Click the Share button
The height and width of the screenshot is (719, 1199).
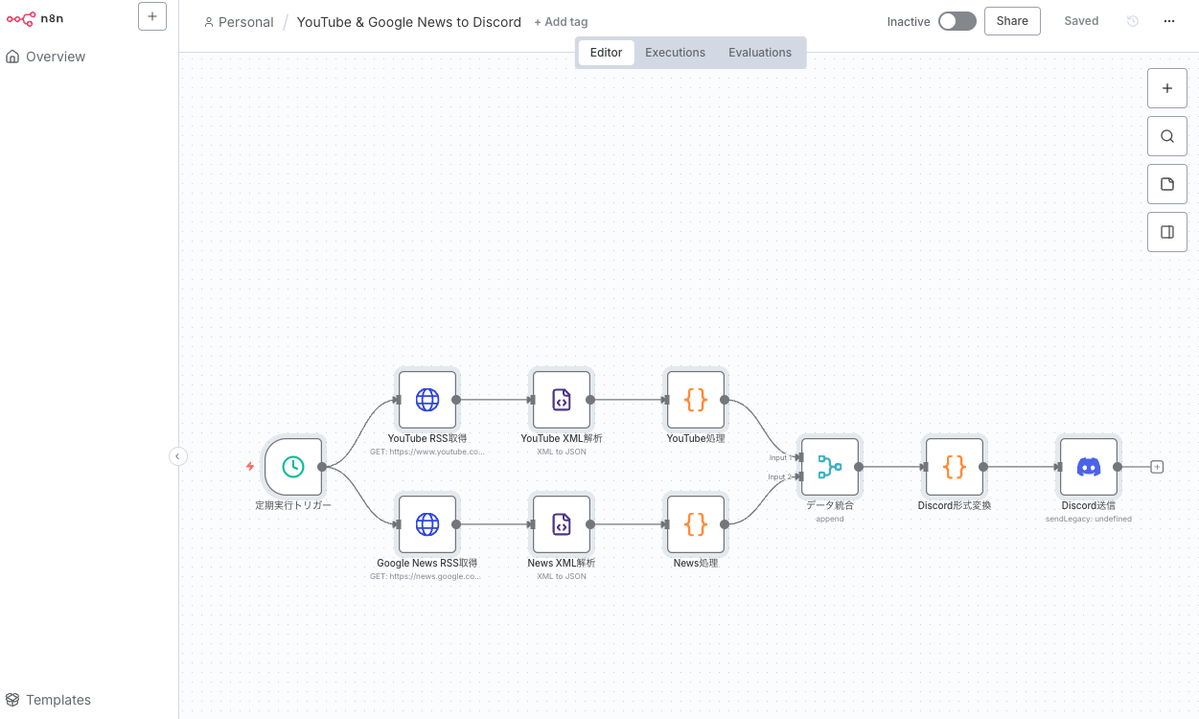pyautogui.click(x=1012, y=21)
